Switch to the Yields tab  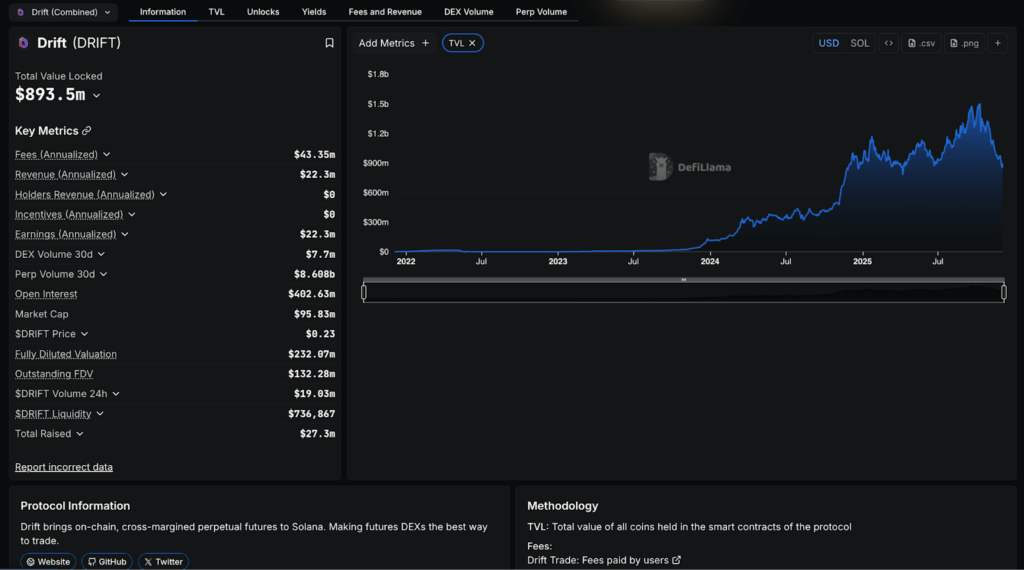coord(313,12)
